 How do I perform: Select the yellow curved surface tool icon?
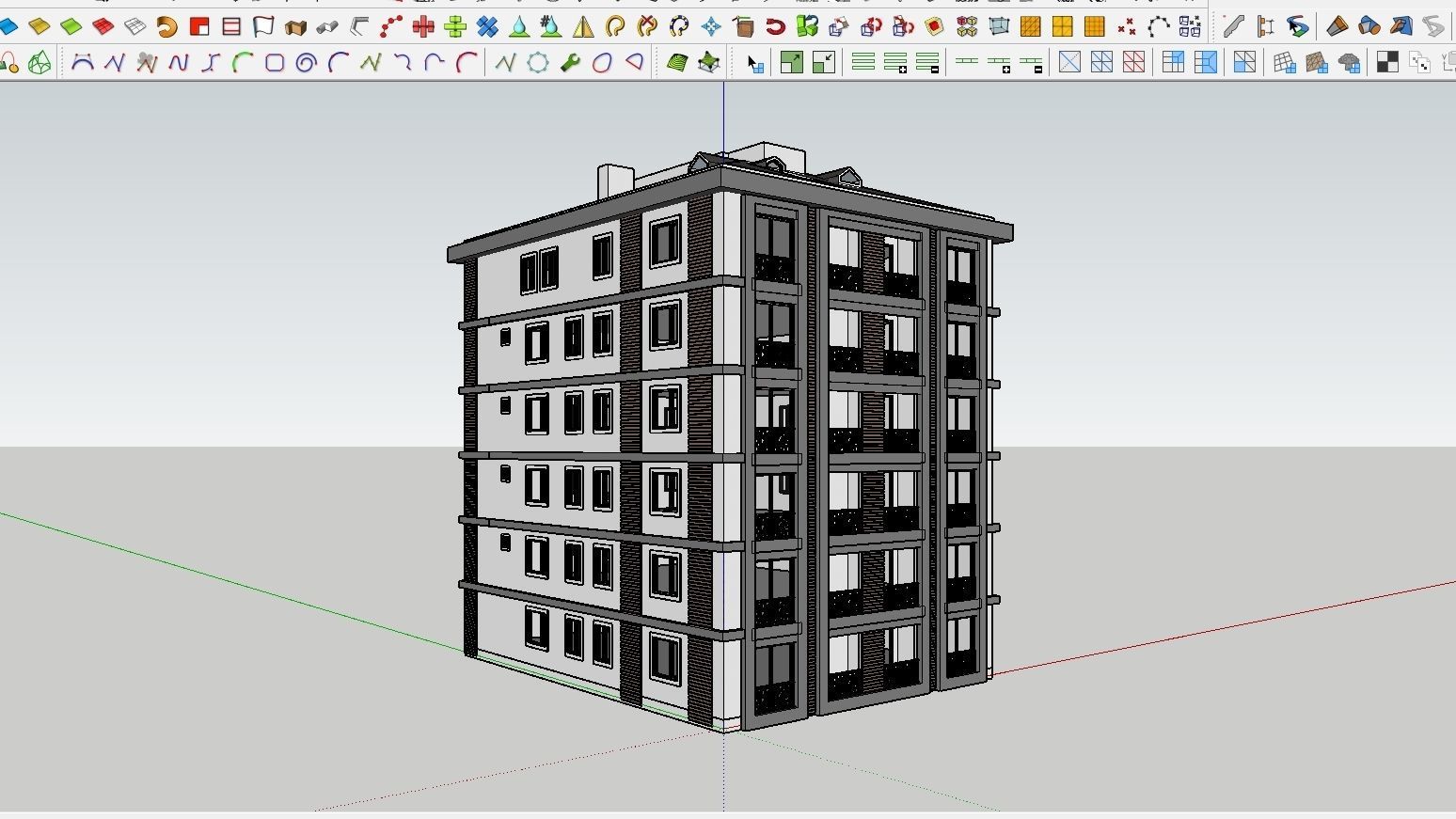[39, 26]
